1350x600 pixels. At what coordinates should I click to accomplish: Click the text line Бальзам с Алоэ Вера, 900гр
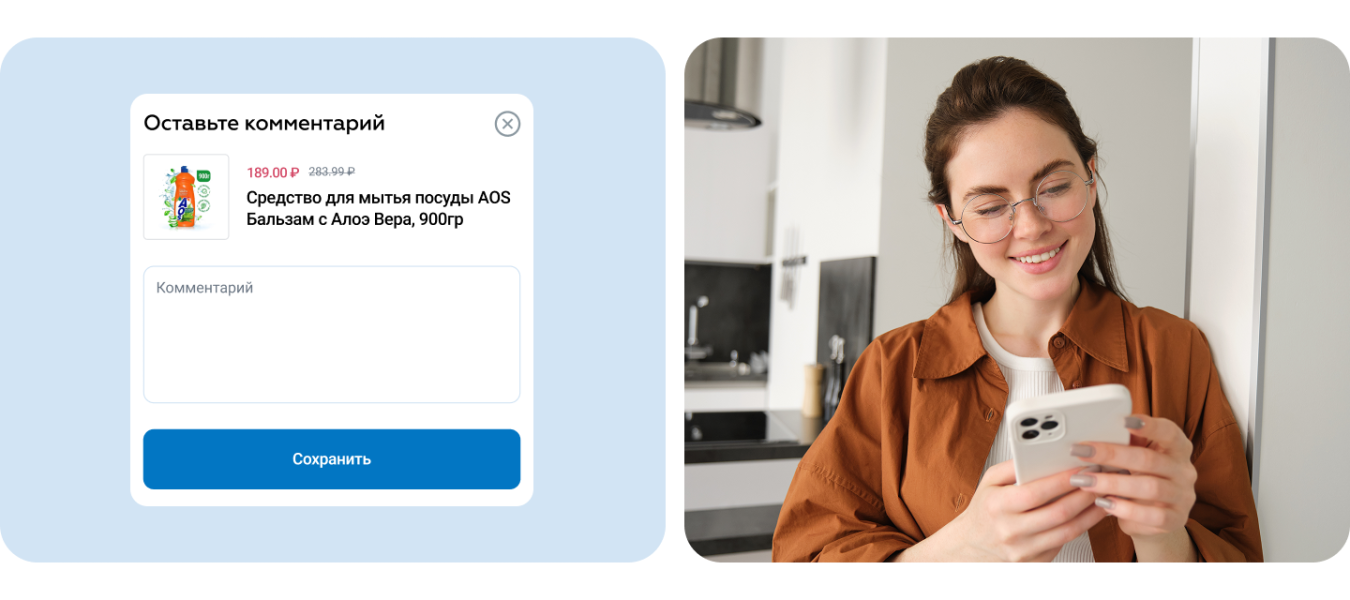click(x=355, y=220)
